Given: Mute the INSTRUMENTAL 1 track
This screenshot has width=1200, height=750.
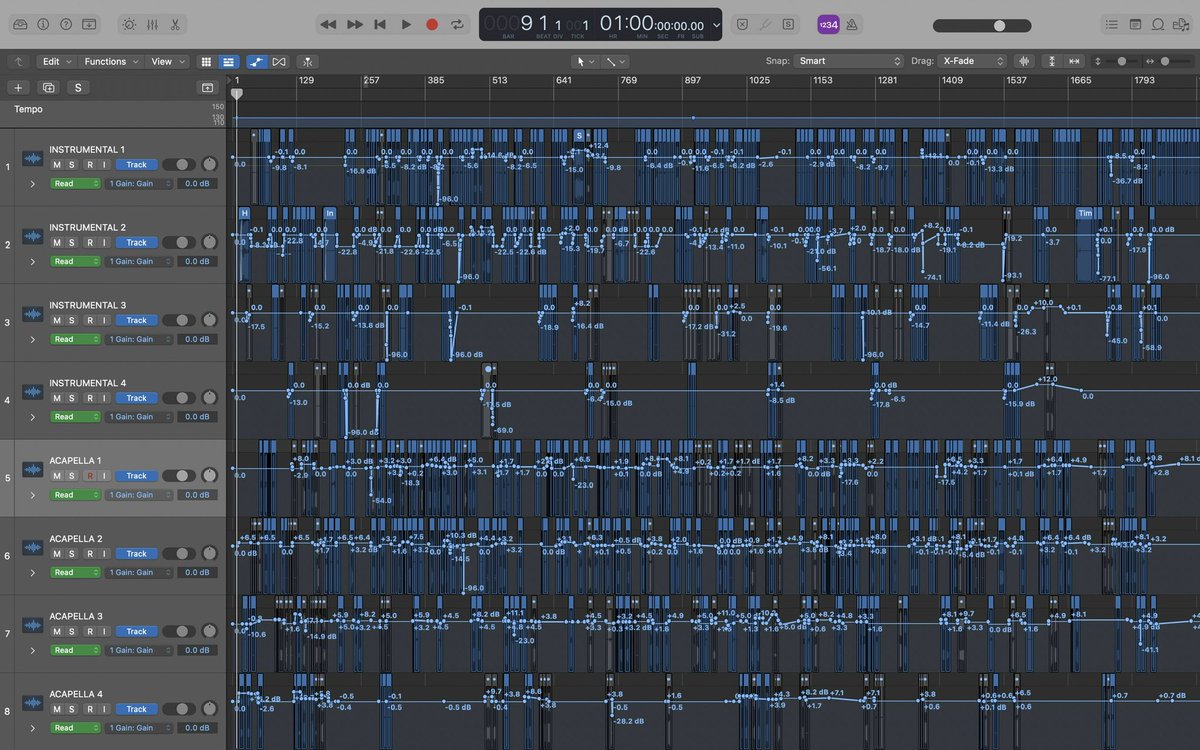Looking at the screenshot, I should click(57, 165).
